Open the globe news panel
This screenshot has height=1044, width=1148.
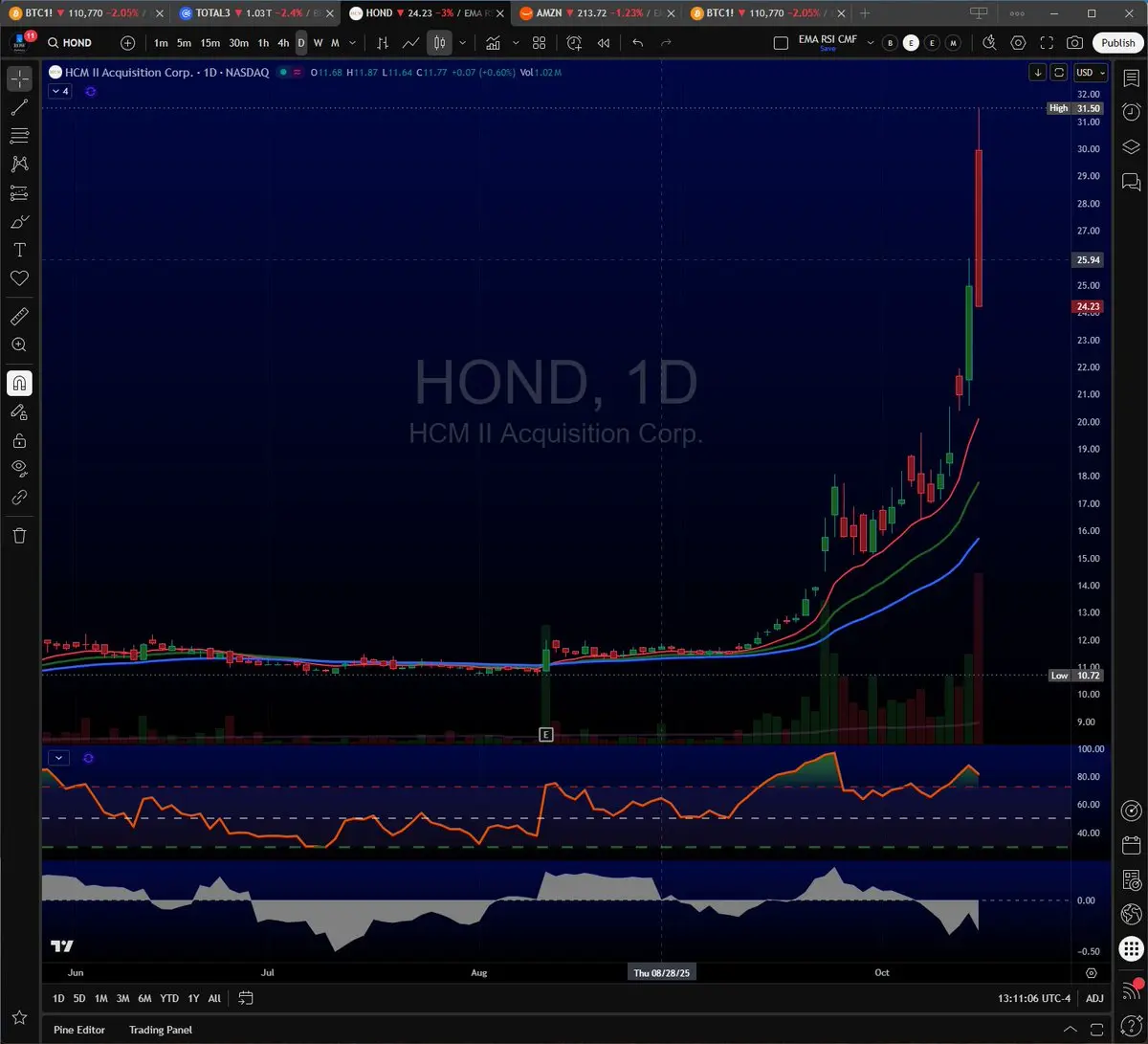[1131, 912]
